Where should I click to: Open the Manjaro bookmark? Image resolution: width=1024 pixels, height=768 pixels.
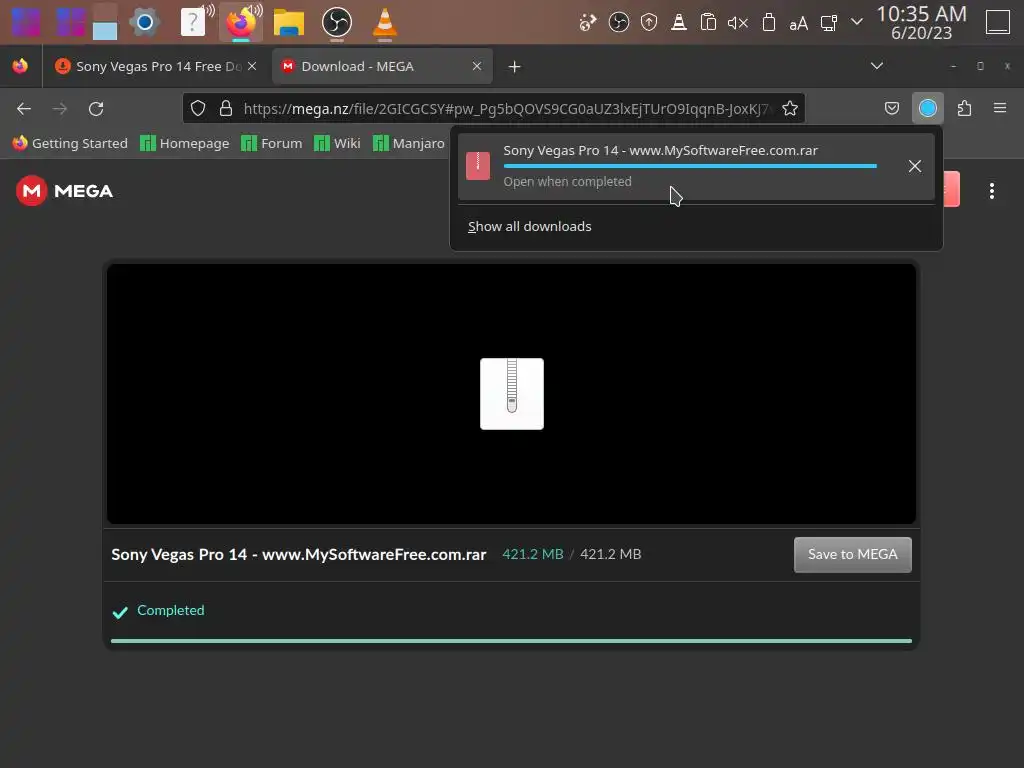click(x=409, y=143)
